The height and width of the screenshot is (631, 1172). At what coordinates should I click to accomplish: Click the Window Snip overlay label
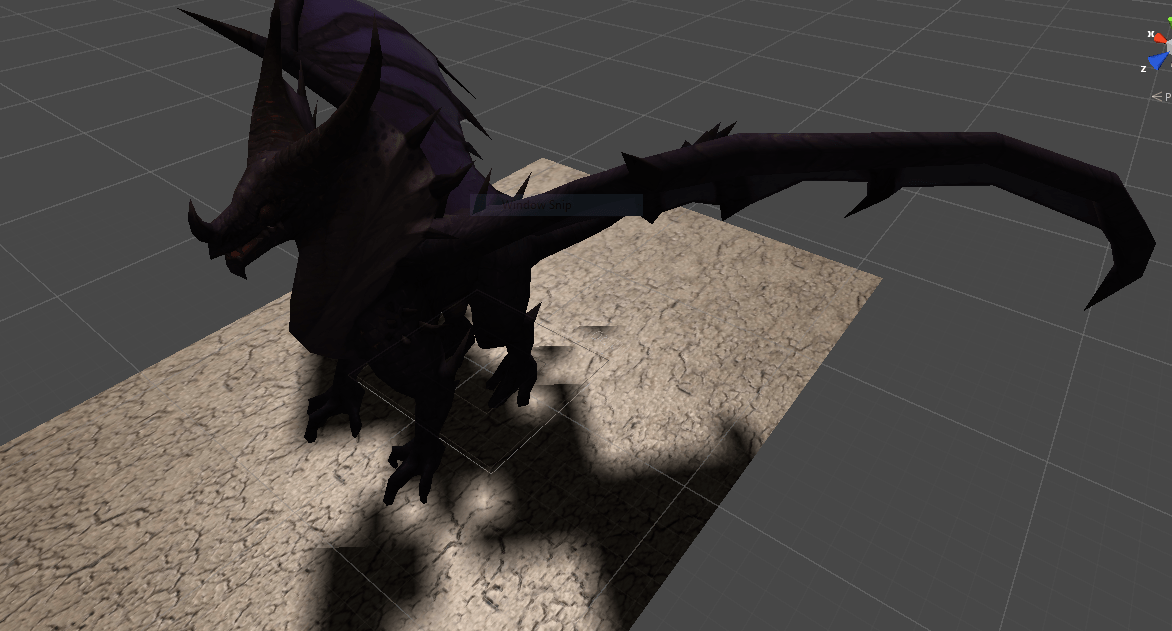[x=538, y=206]
